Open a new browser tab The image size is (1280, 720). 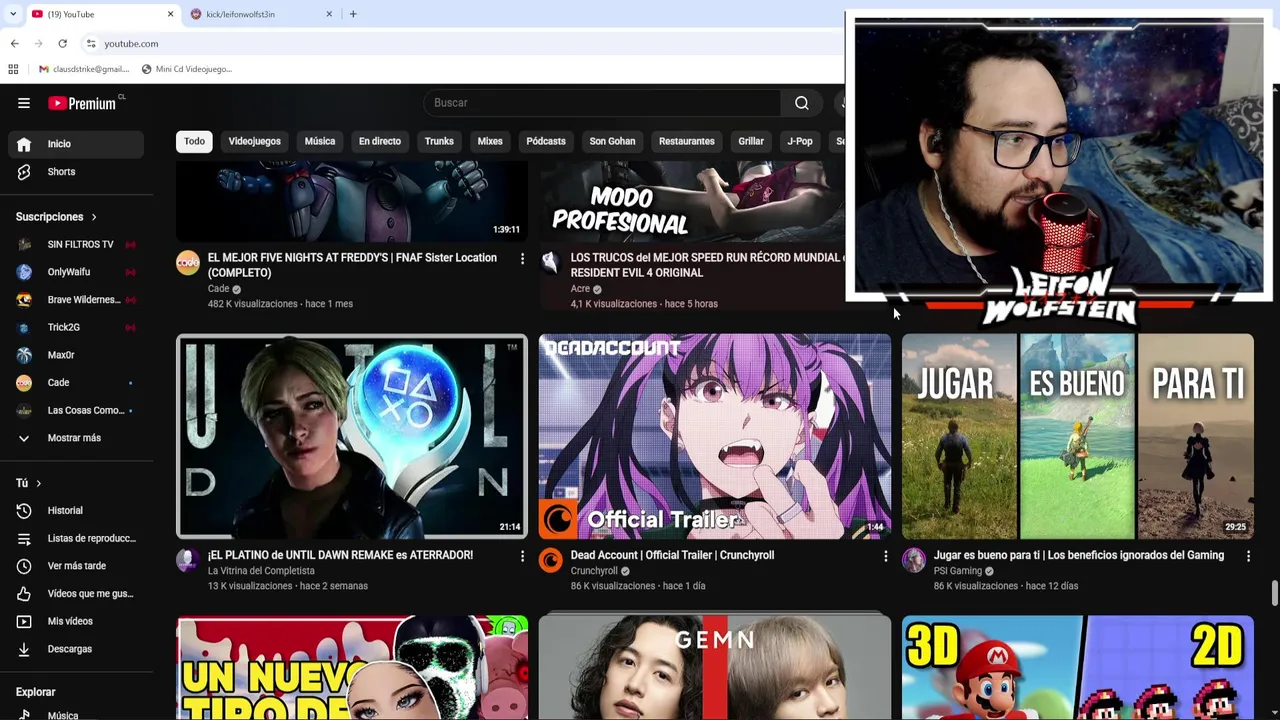[x=353, y=14]
